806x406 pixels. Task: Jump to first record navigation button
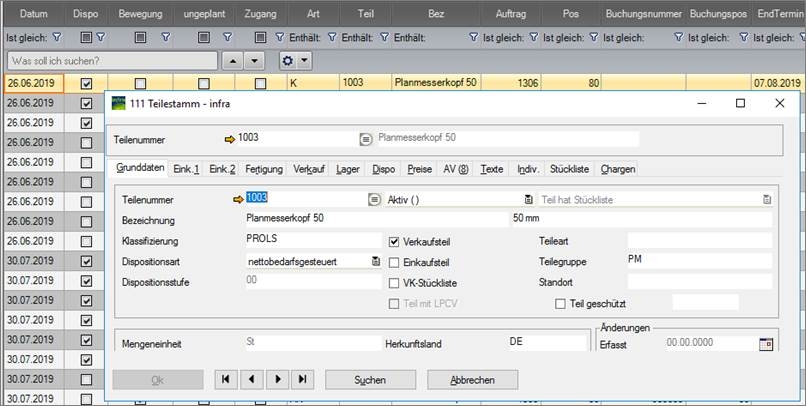coord(226,380)
